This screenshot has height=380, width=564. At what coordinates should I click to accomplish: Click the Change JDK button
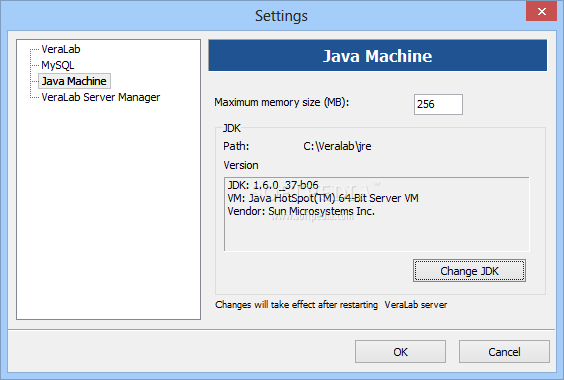(x=469, y=271)
